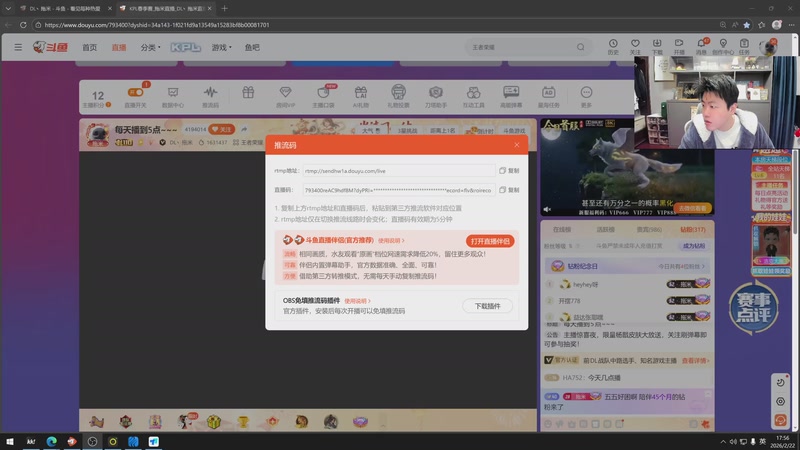The image size is (800, 450).
Task: Open 查看详情 link in 官方认证 row
Action: pos(695,360)
